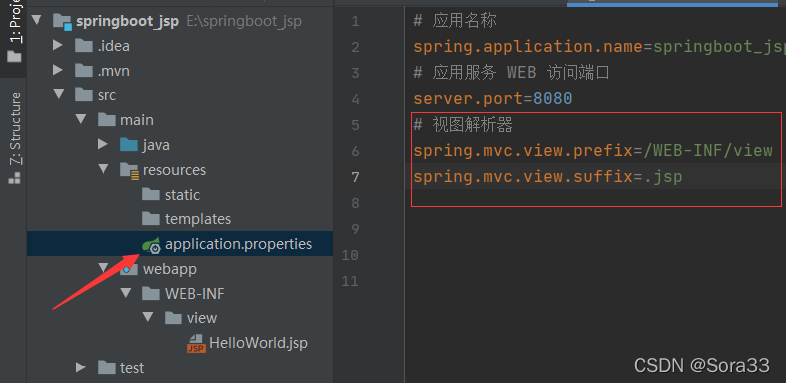
Task: Select the webapp folder name
Action: [170, 269]
